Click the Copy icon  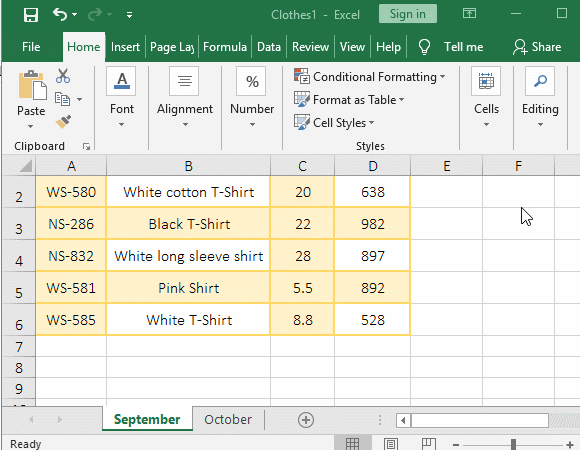point(63,99)
